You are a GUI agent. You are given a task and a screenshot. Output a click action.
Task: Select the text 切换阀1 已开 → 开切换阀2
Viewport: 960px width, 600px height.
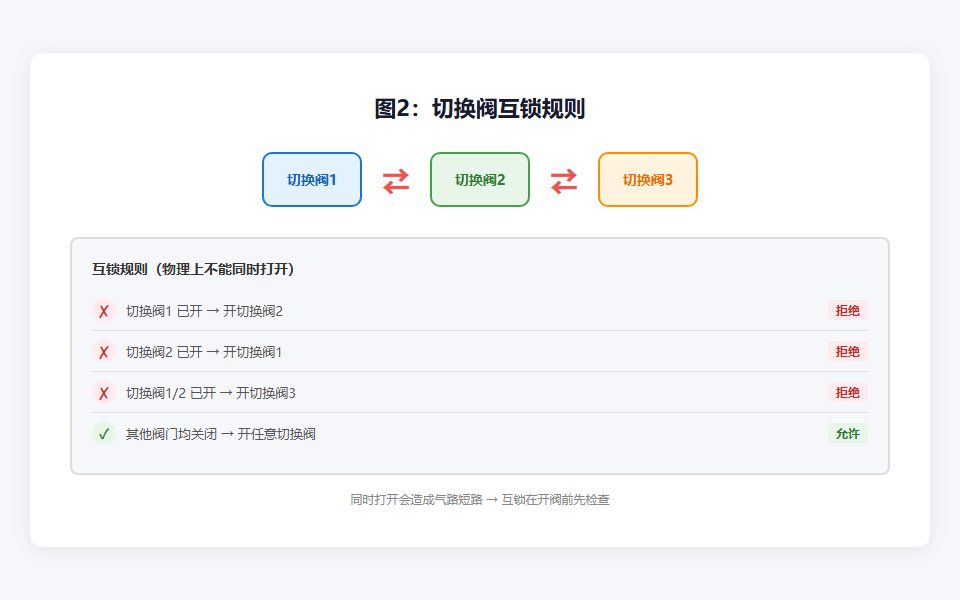click(x=204, y=311)
